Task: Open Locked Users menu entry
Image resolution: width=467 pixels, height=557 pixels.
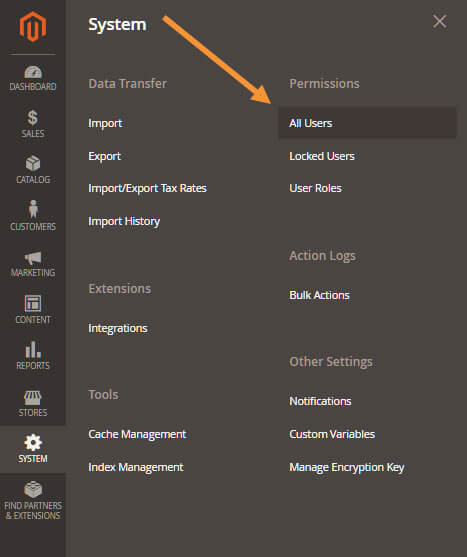Action: (322, 156)
